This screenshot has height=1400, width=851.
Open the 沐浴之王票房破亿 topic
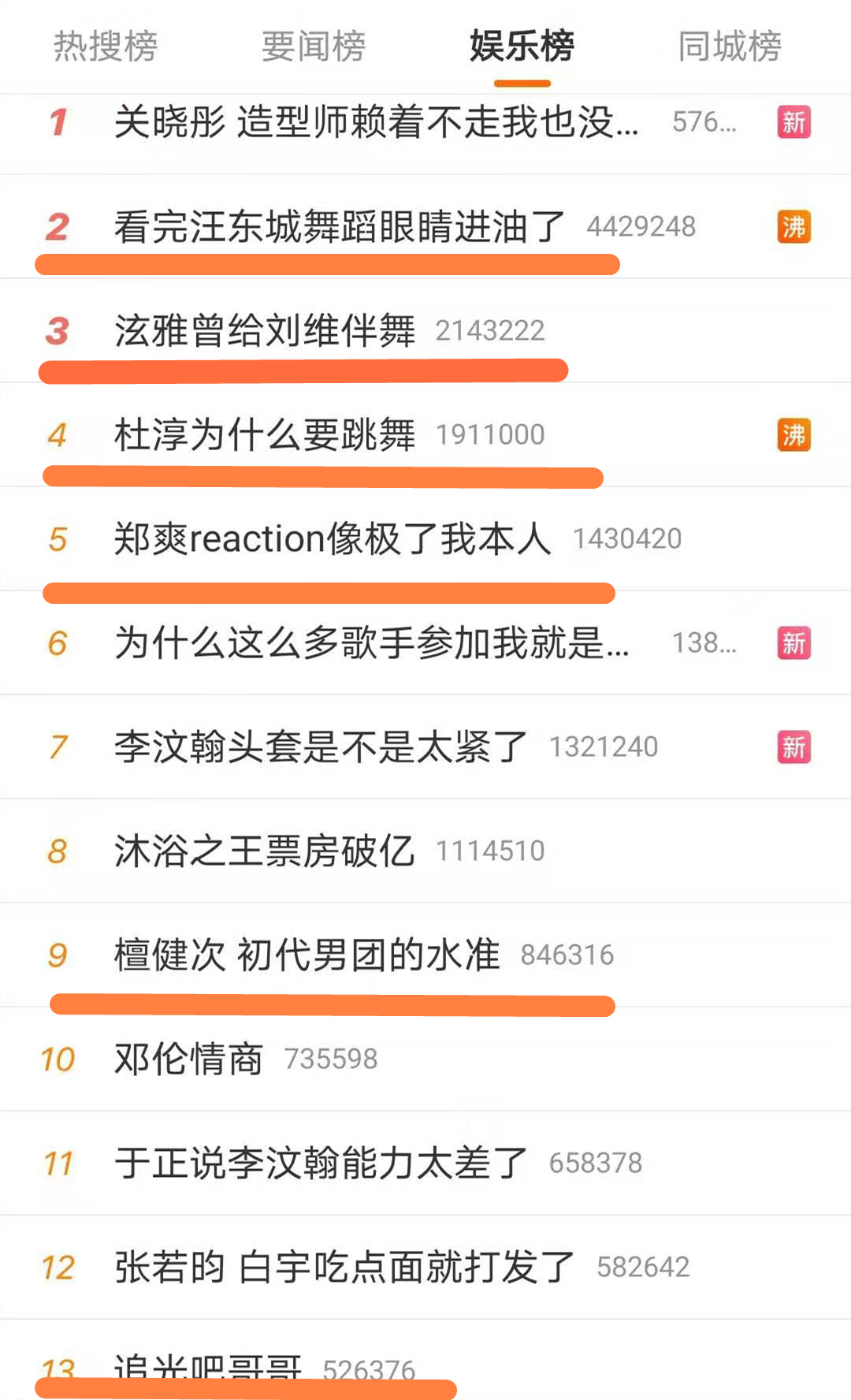pyautogui.click(x=265, y=851)
